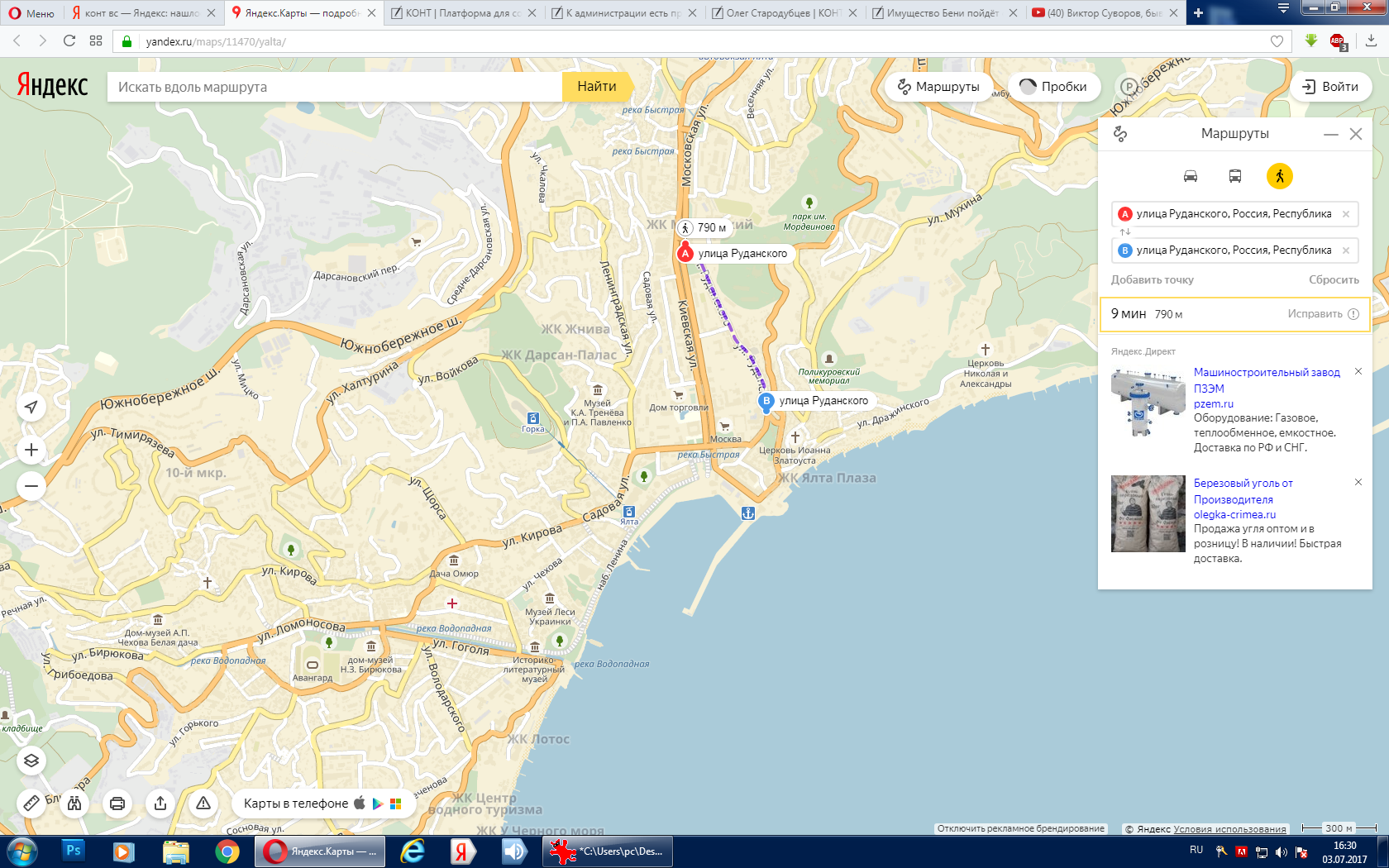Screen dimensions: 1389x868
Task: Click browser reload icon
Action: point(69,41)
